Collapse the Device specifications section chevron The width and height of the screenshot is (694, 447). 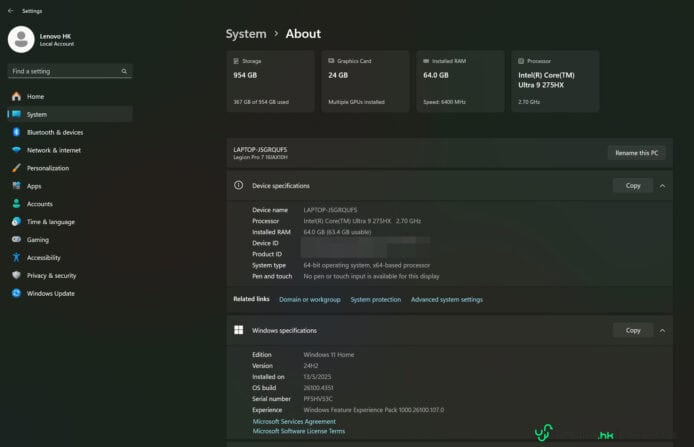click(x=662, y=186)
